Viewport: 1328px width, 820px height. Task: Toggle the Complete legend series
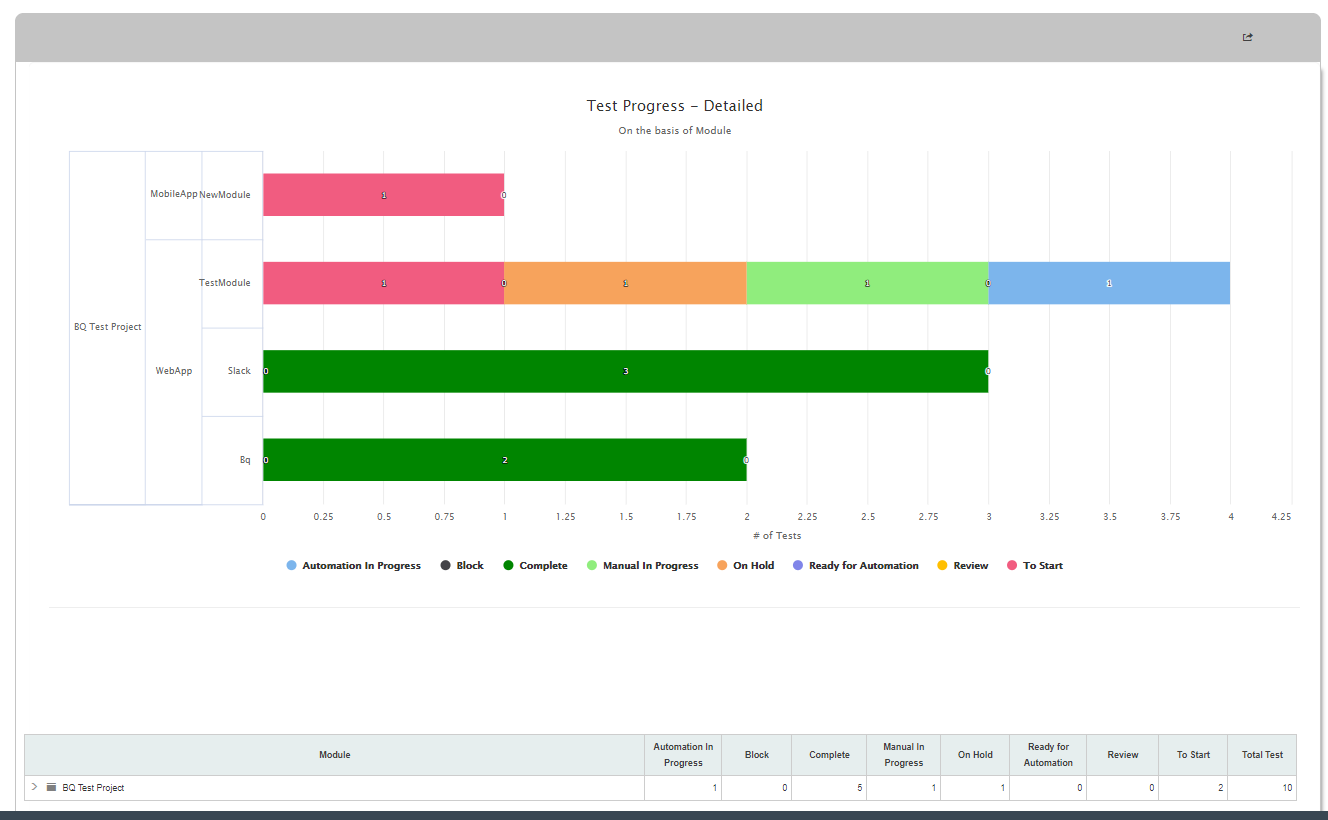click(x=535, y=566)
